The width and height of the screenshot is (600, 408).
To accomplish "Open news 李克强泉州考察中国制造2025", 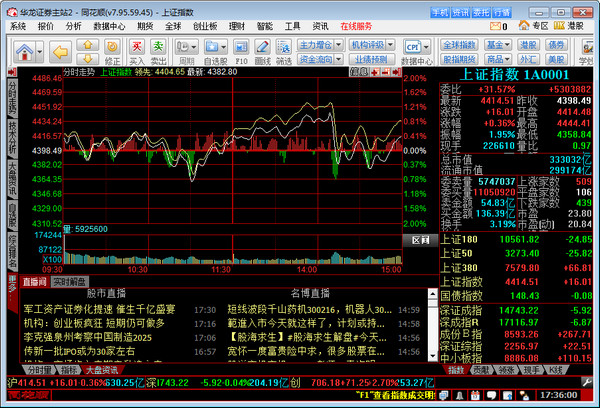I will click(88, 338).
